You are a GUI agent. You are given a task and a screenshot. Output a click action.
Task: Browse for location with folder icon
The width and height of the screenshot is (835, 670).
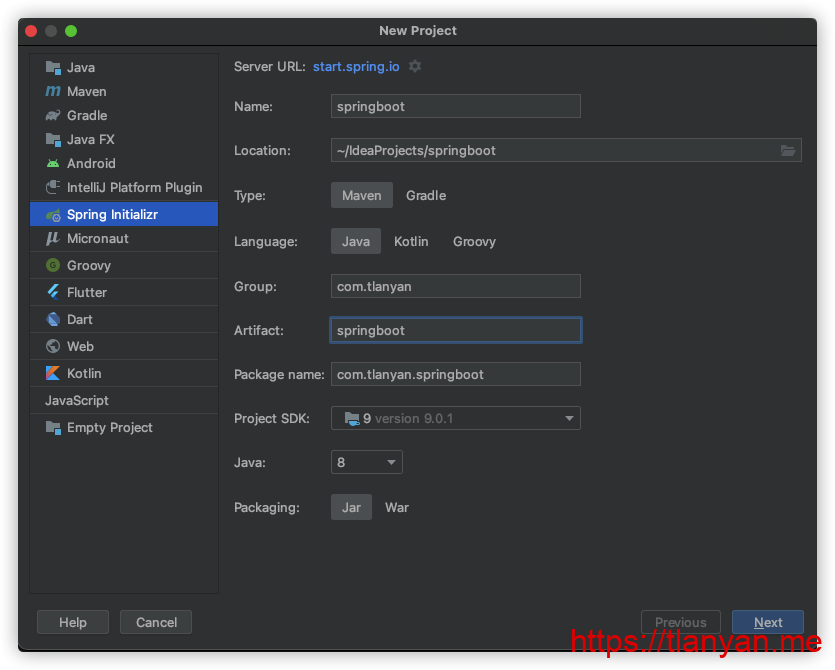point(788,150)
